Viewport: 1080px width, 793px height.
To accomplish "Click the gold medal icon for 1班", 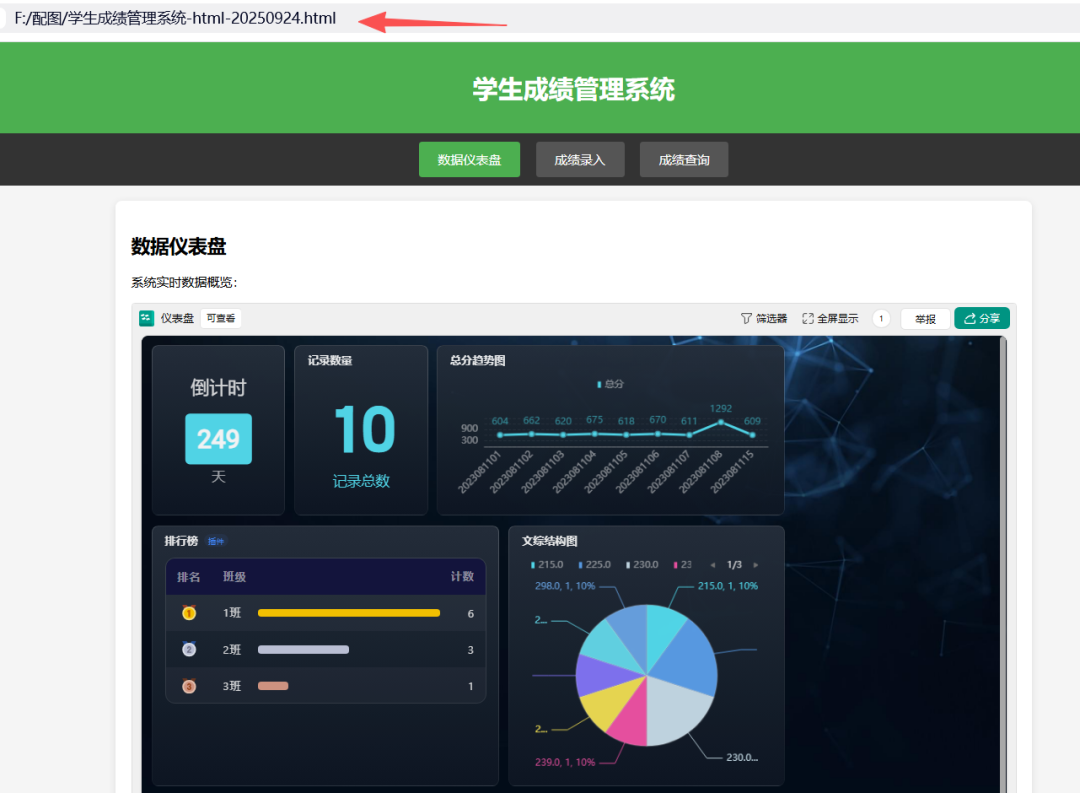I will coord(189,613).
